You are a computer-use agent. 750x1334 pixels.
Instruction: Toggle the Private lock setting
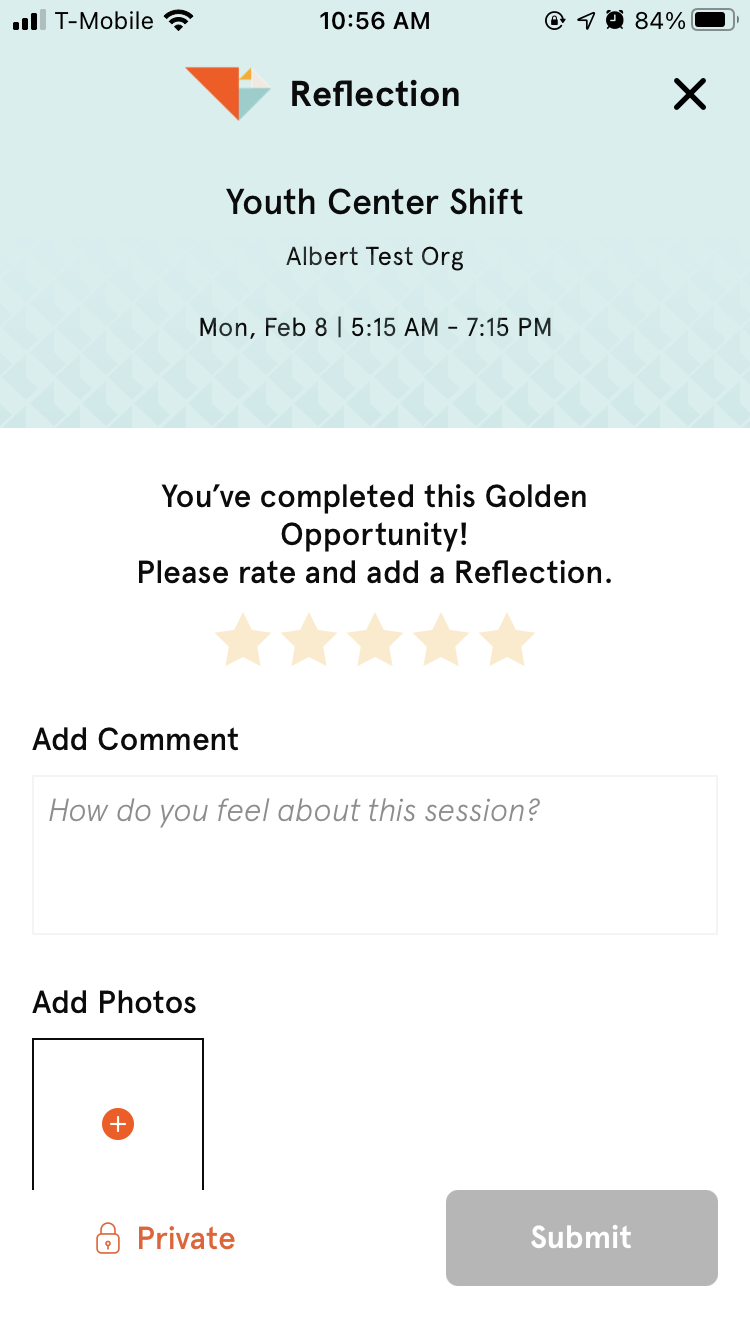pos(165,1238)
